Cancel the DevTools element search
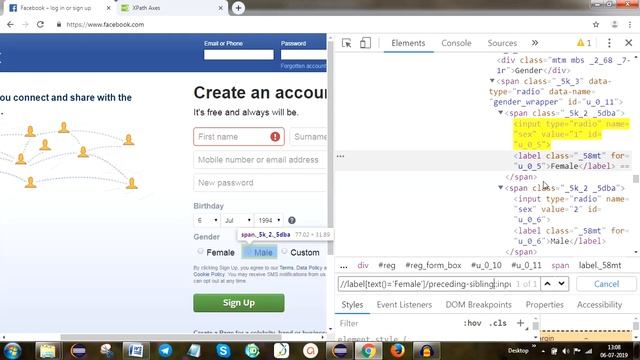The width and height of the screenshot is (640, 360). [606, 284]
